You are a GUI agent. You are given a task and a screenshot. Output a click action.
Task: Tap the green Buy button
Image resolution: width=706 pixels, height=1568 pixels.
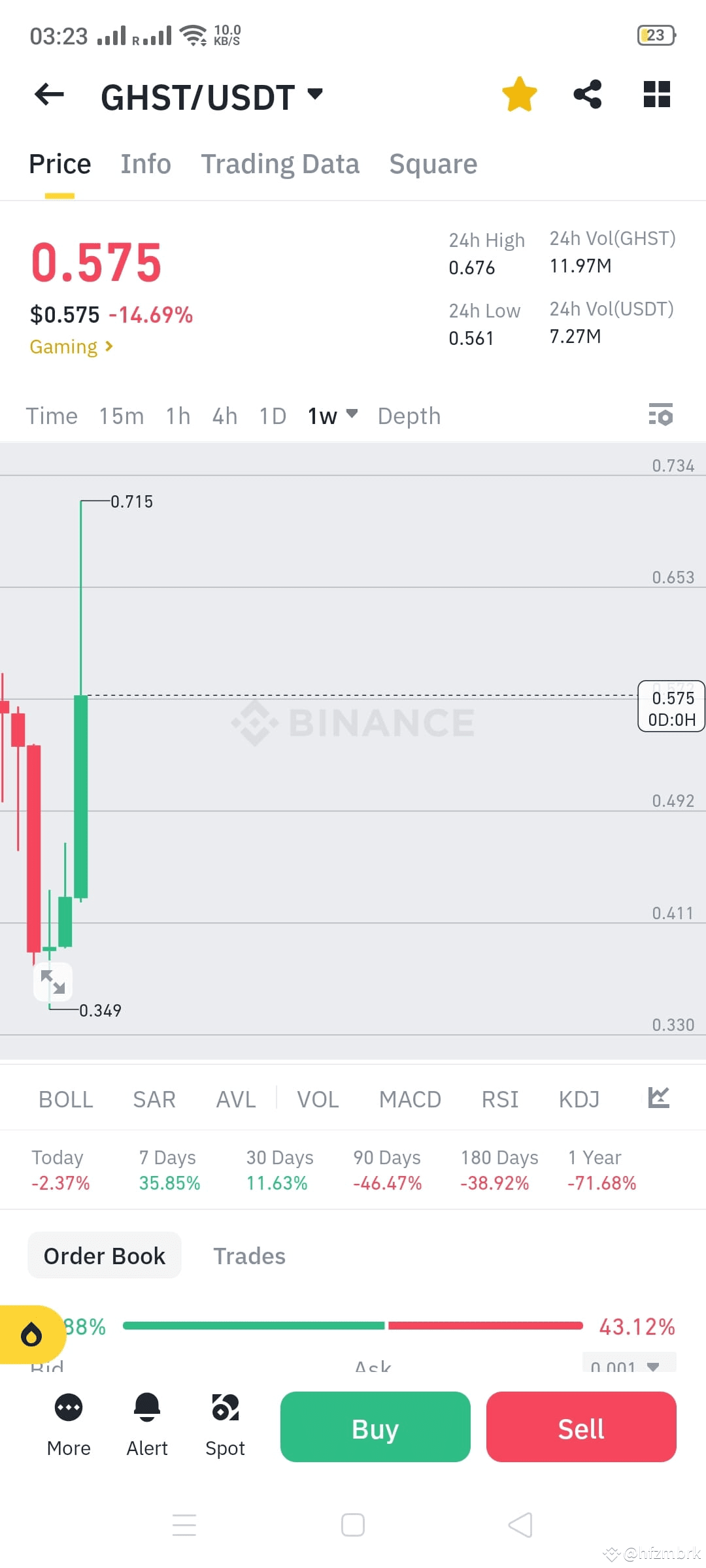point(375,1427)
